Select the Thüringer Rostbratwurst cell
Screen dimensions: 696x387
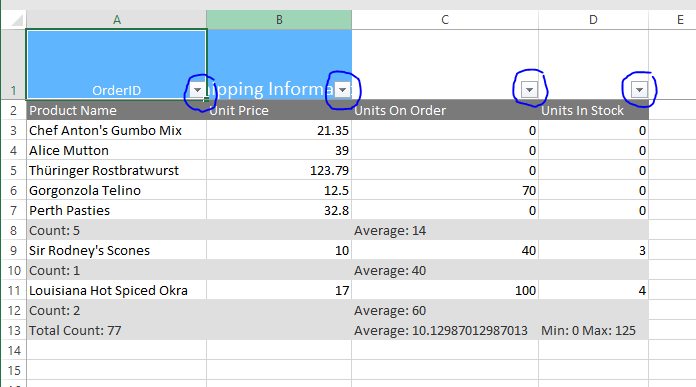pyautogui.click(x=116, y=170)
